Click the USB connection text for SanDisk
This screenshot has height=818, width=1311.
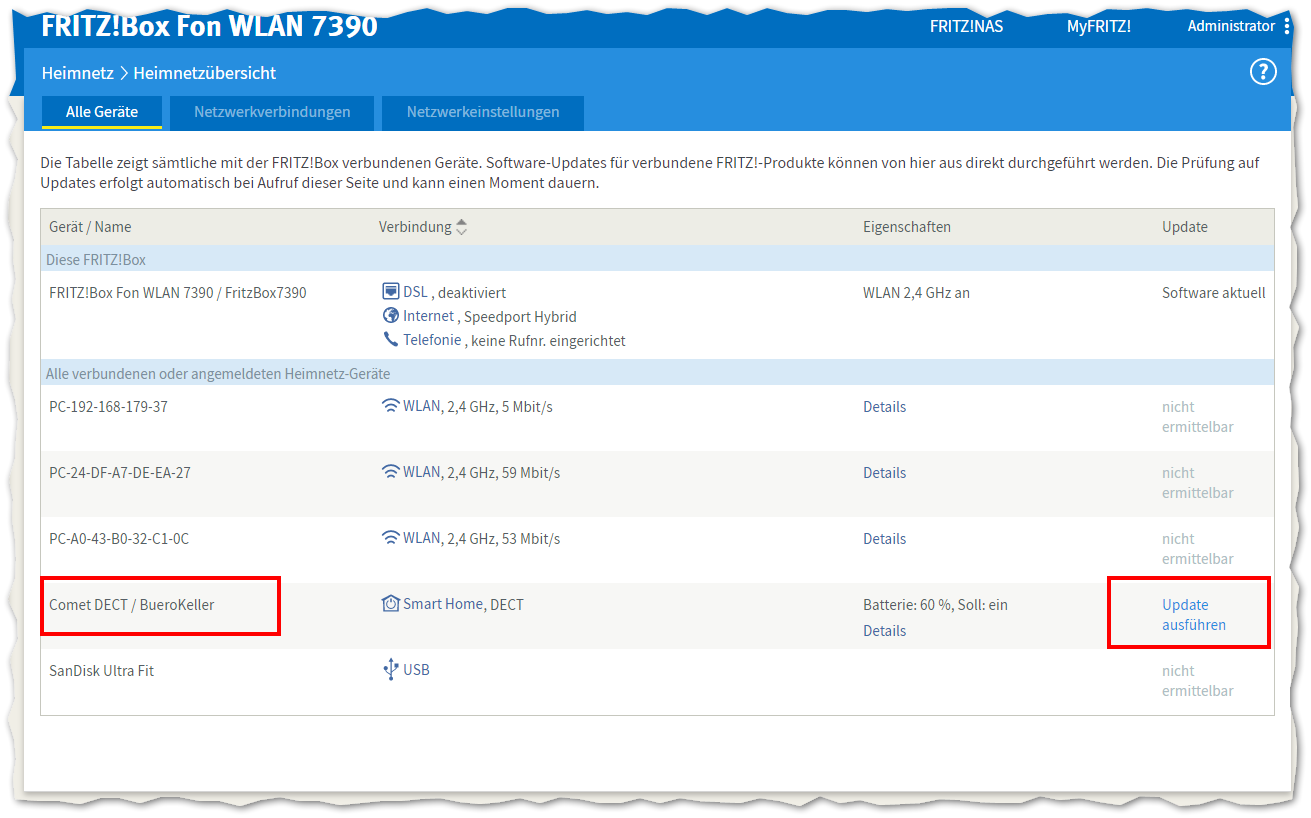coord(416,670)
